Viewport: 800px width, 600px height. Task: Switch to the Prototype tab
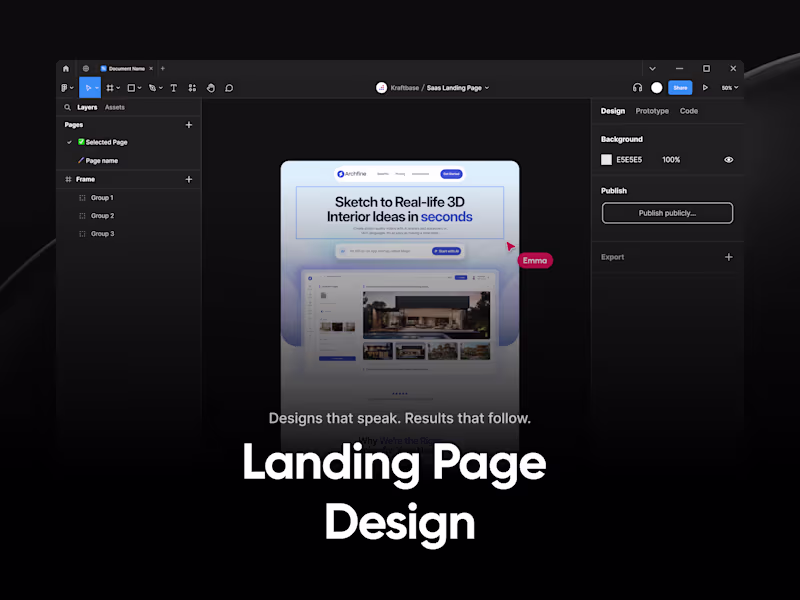[652, 111]
